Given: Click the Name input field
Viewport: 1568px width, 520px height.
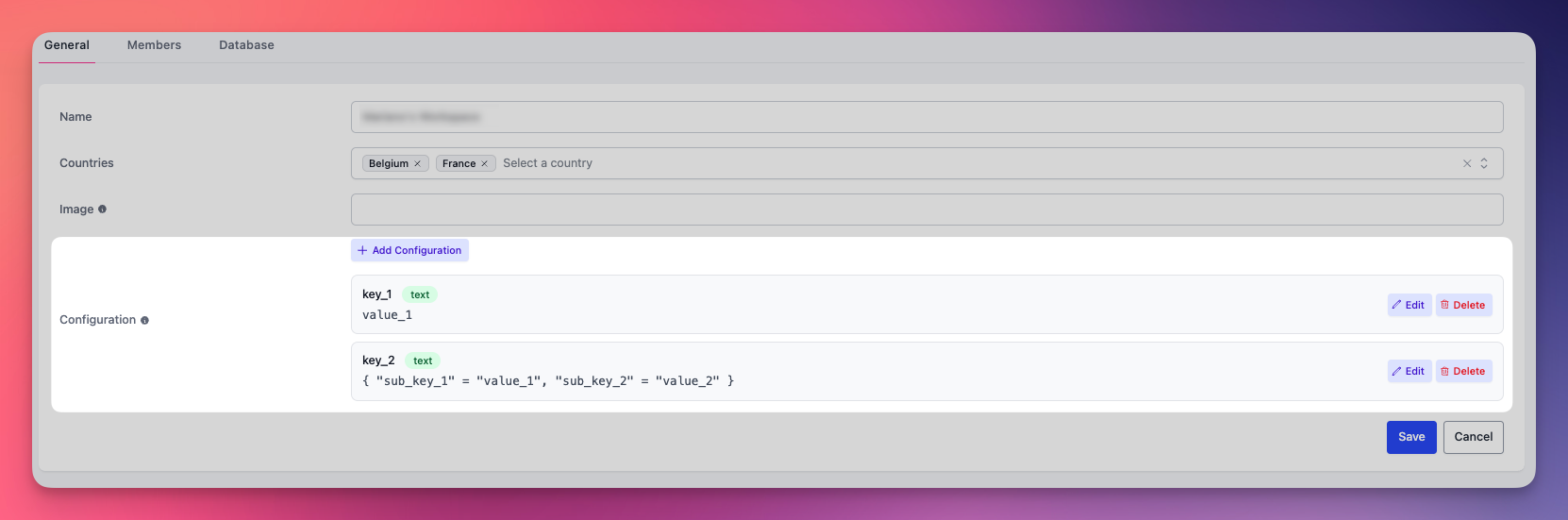Looking at the screenshot, I should point(925,117).
